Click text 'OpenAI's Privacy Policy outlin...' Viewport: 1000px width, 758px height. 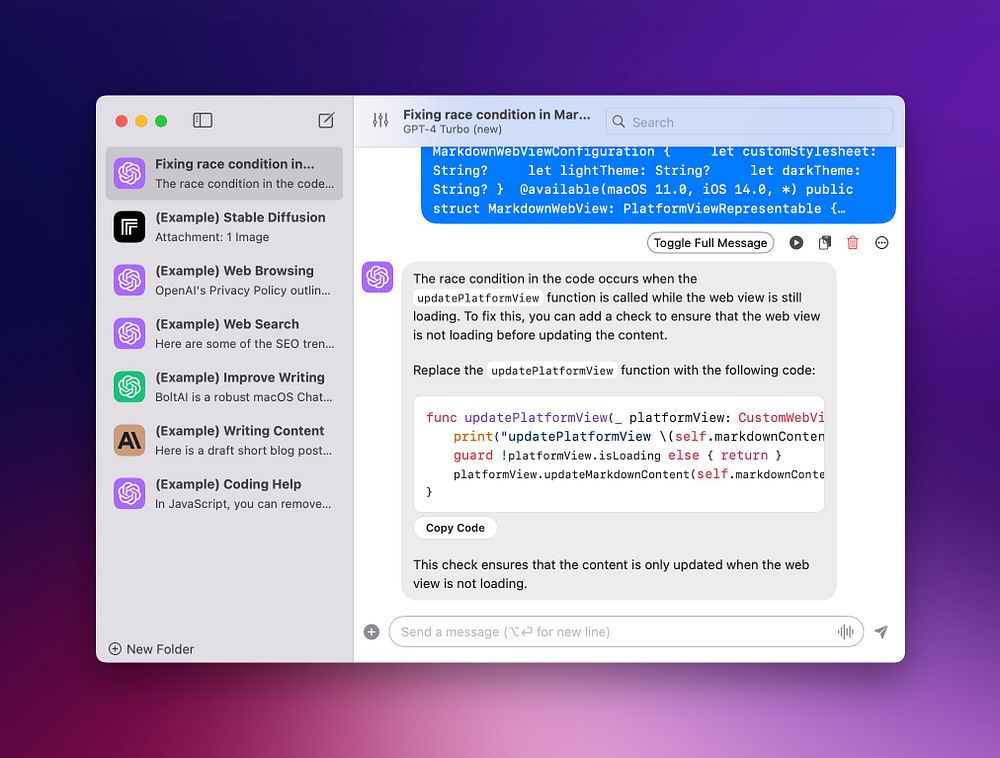coord(243,291)
